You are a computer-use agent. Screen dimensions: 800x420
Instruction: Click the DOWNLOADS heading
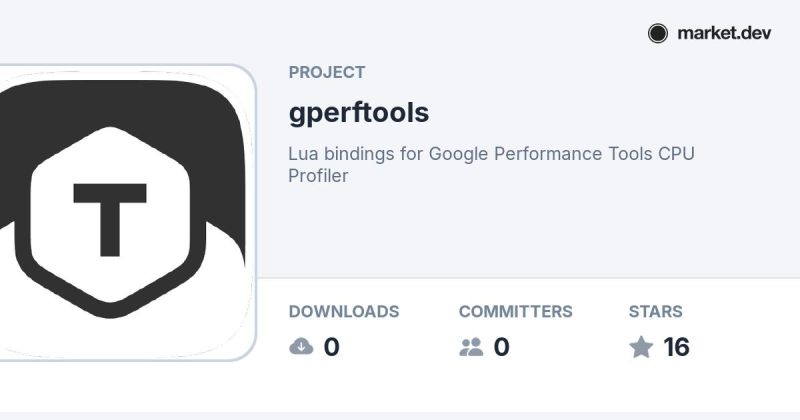coord(344,311)
